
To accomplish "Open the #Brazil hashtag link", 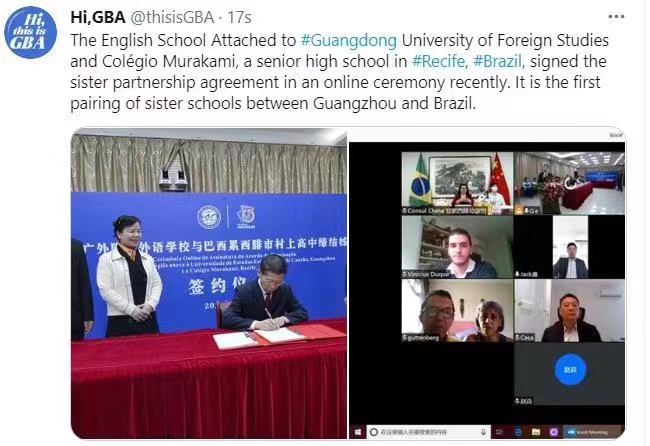I will (499, 61).
